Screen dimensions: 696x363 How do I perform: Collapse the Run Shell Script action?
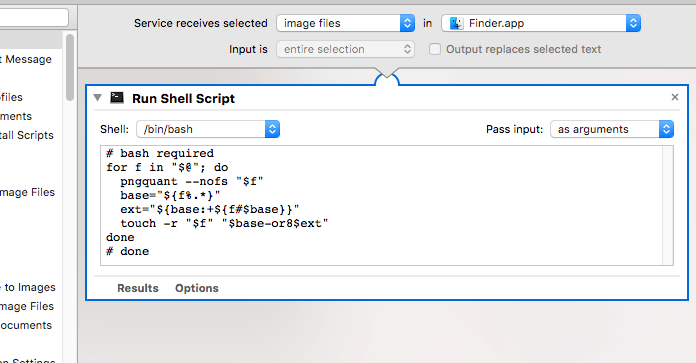tap(98, 98)
